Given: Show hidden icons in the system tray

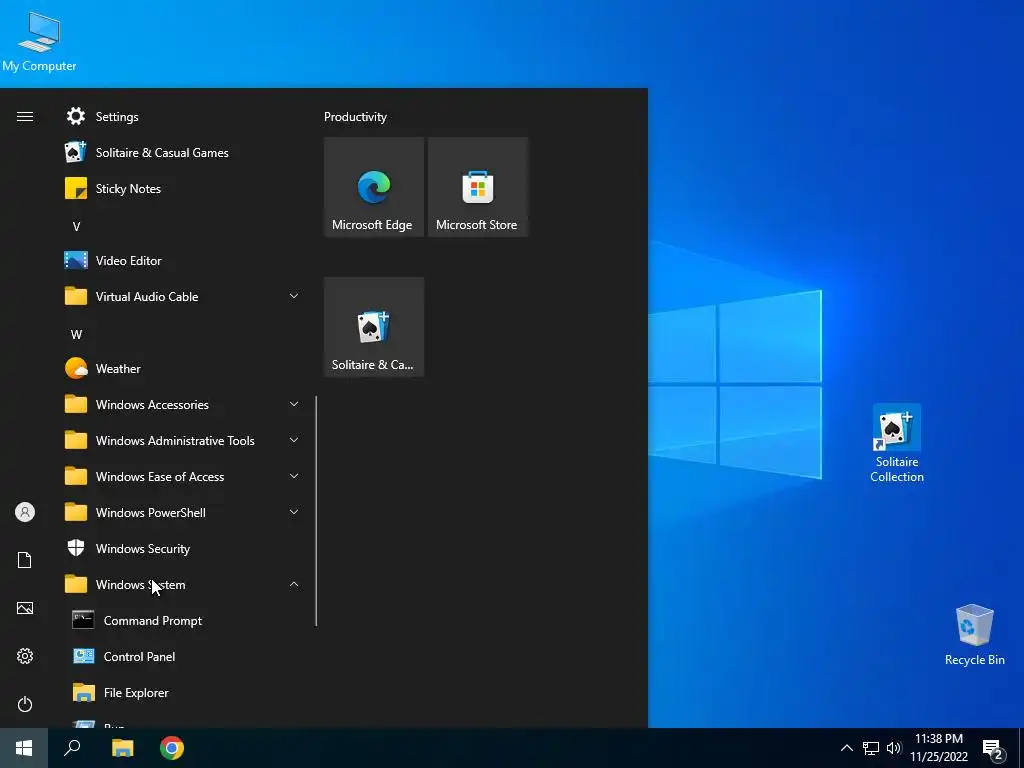Looking at the screenshot, I should (846, 748).
